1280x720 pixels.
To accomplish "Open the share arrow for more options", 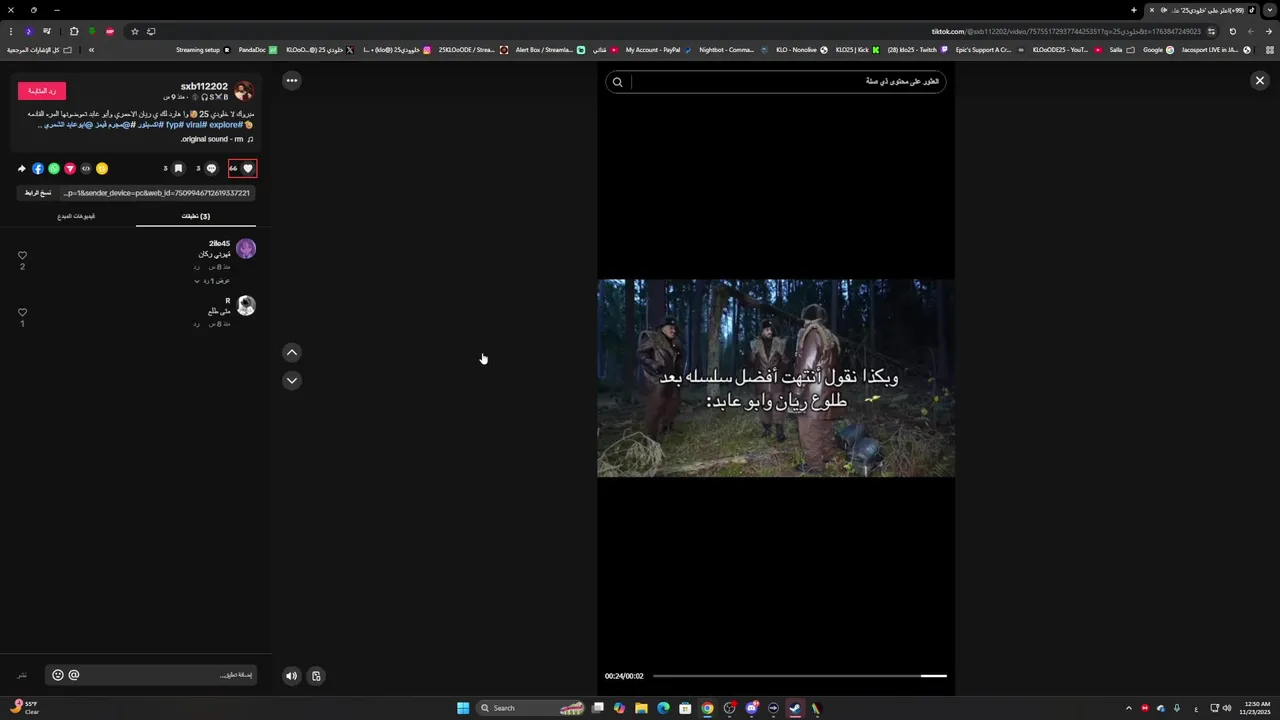I will pos(22,169).
